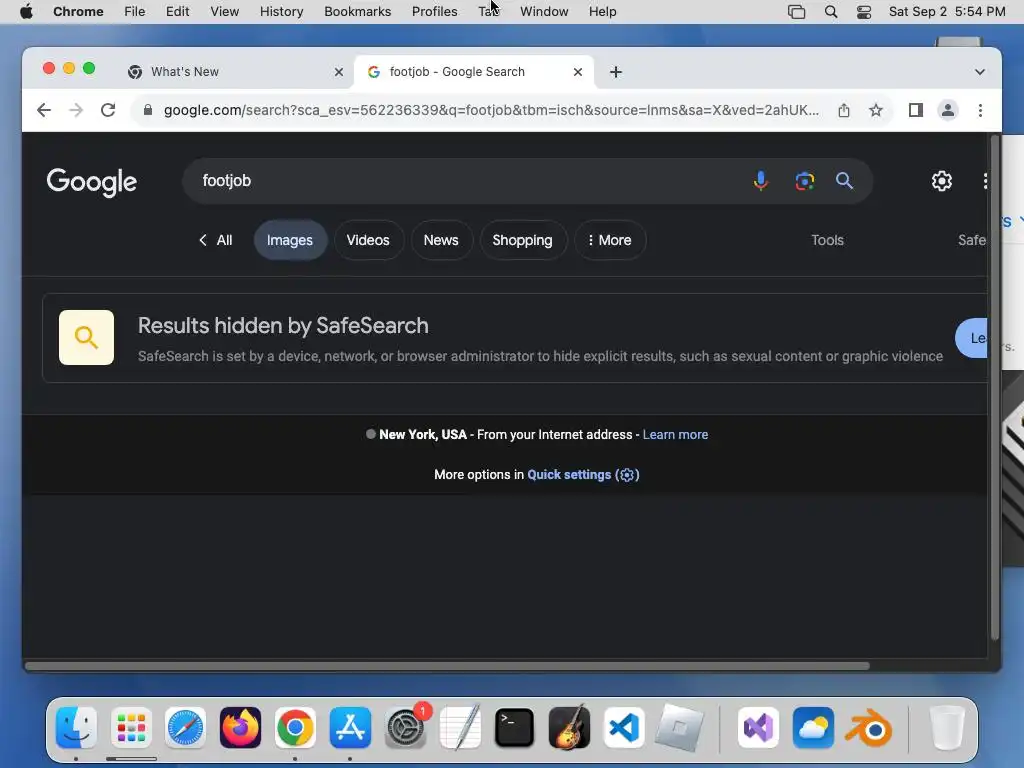Image resolution: width=1024 pixels, height=768 pixels.
Task: Click the Learn more location link
Action: click(x=675, y=435)
